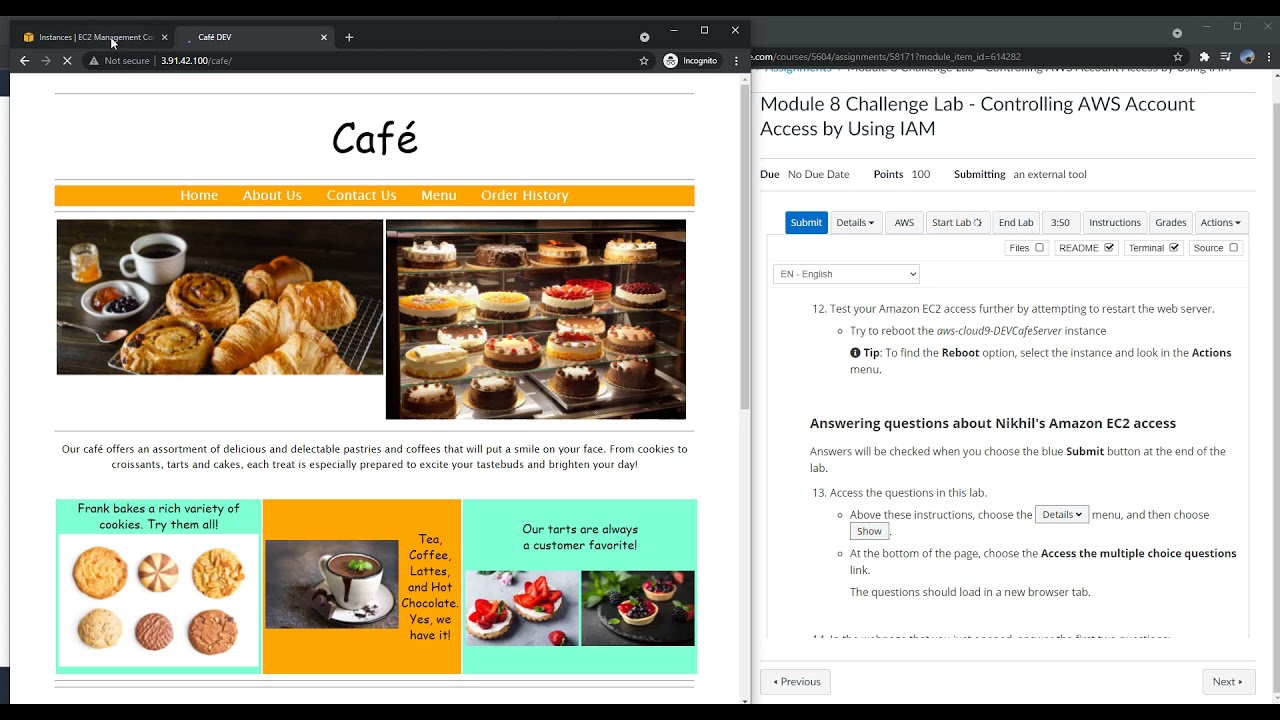Click 'Frank bakes a rich variety of cookies' text
Screen dimensions: 1280x720
click(159, 516)
